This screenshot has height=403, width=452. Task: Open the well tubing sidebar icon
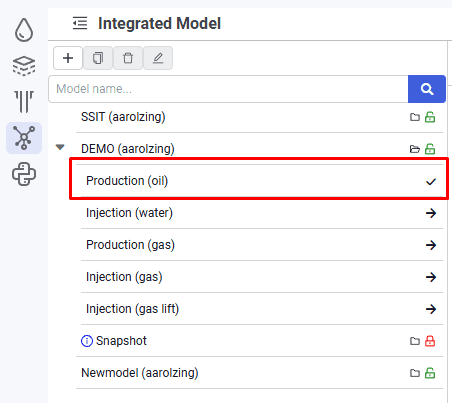[x=24, y=101]
